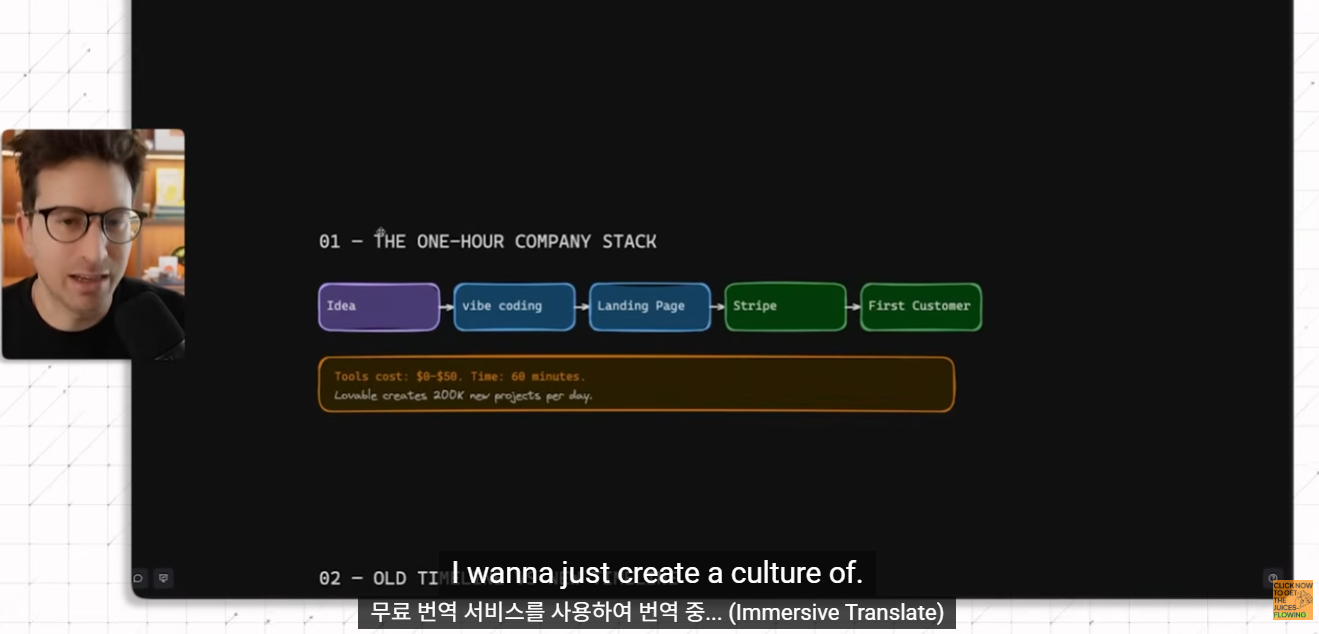The height and width of the screenshot is (634, 1319).
Task: Click the English subtitle 'I wanna just create'
Action: coord(657,573)
